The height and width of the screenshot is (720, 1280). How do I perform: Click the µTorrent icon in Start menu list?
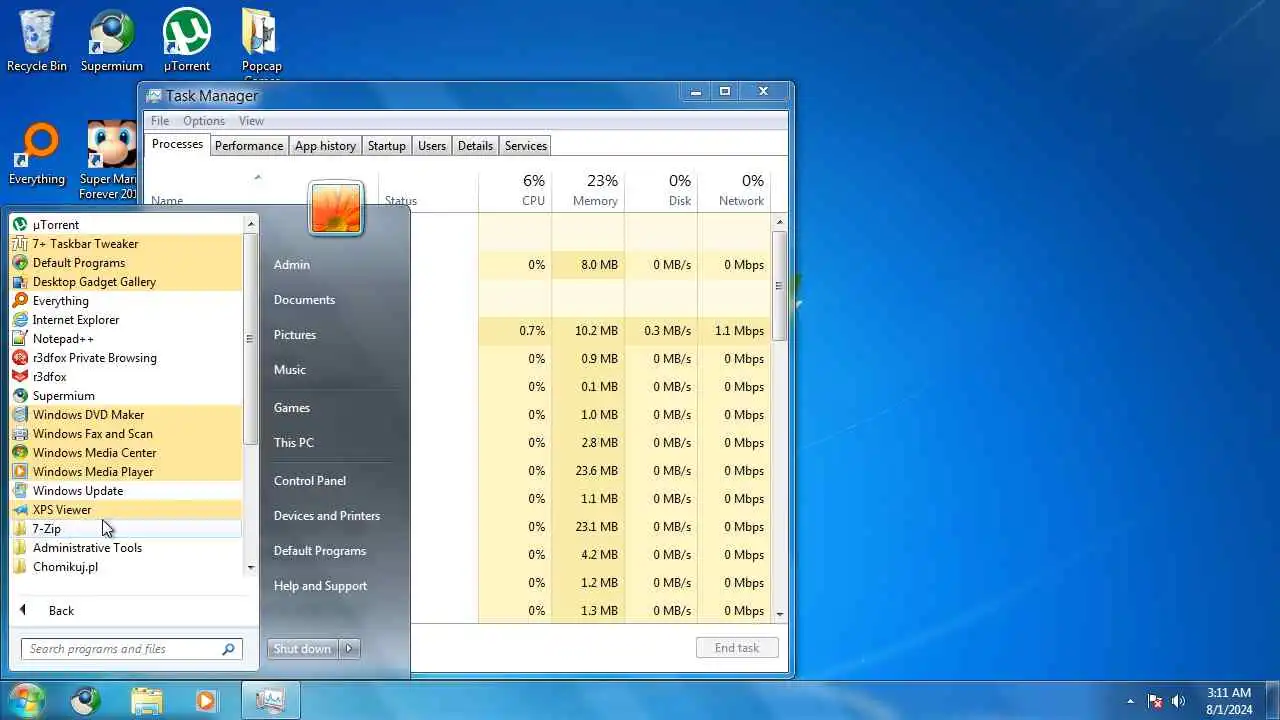coord(20,225)
